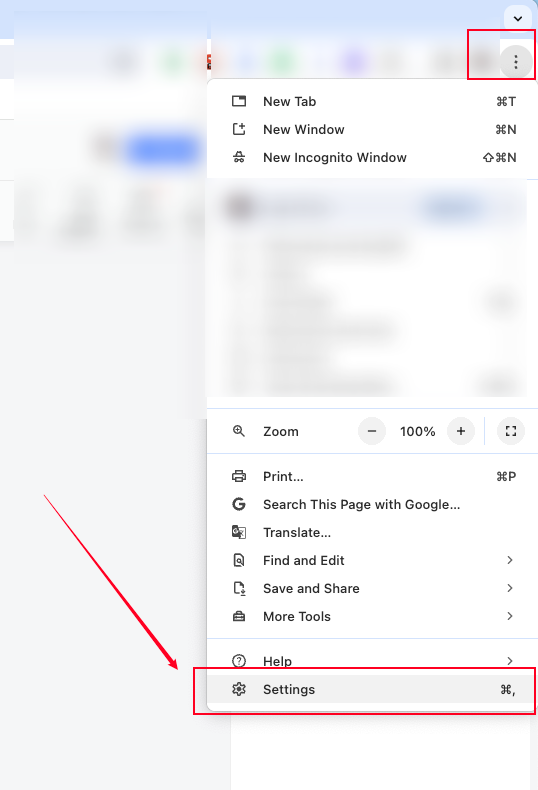Choose Print… from the menu
The width and height of the screenshot is (538, 790).
[x=374, y=477]
